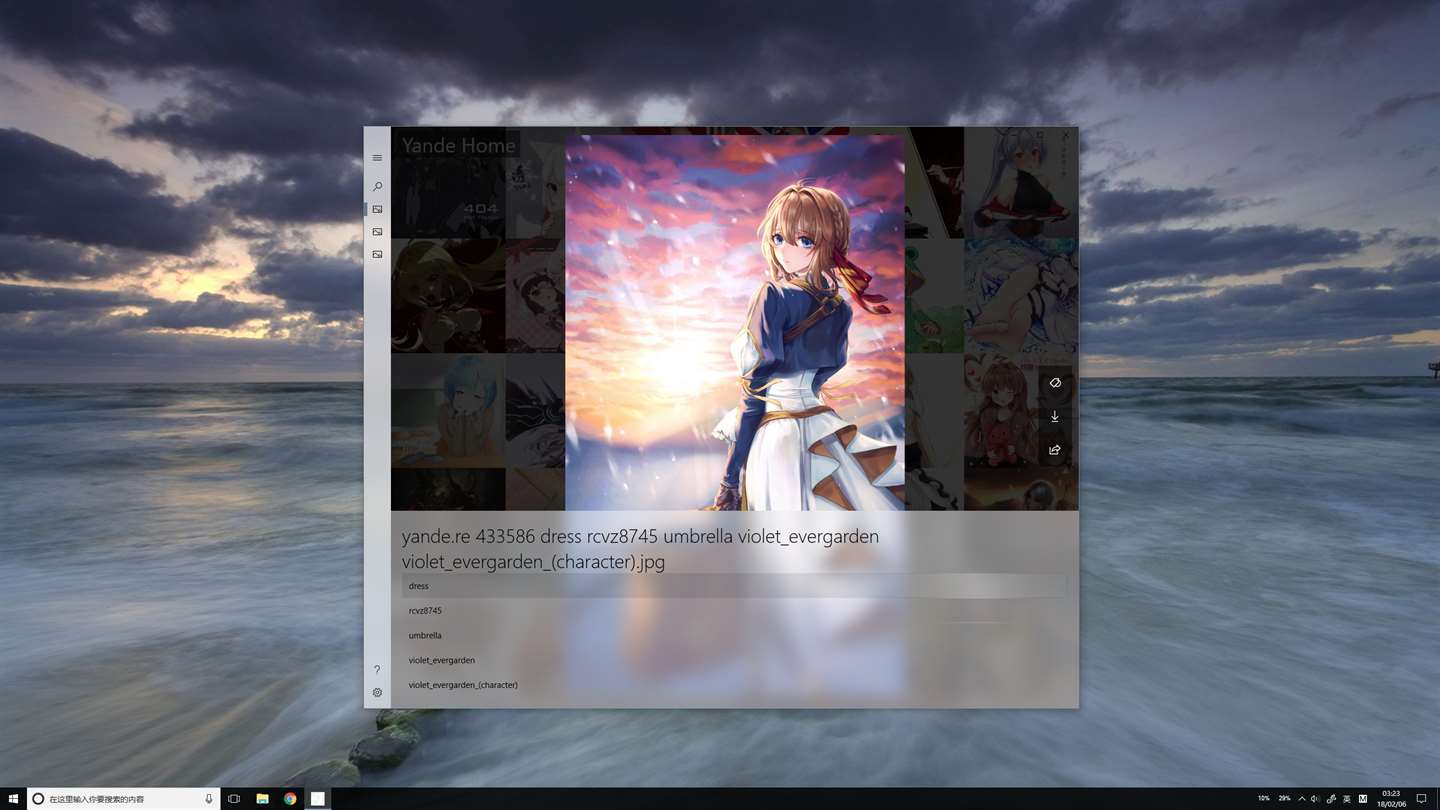Focus the Cortana search box on the taskbar
This screenshot has width=1440, height=810.
(124, 799)
